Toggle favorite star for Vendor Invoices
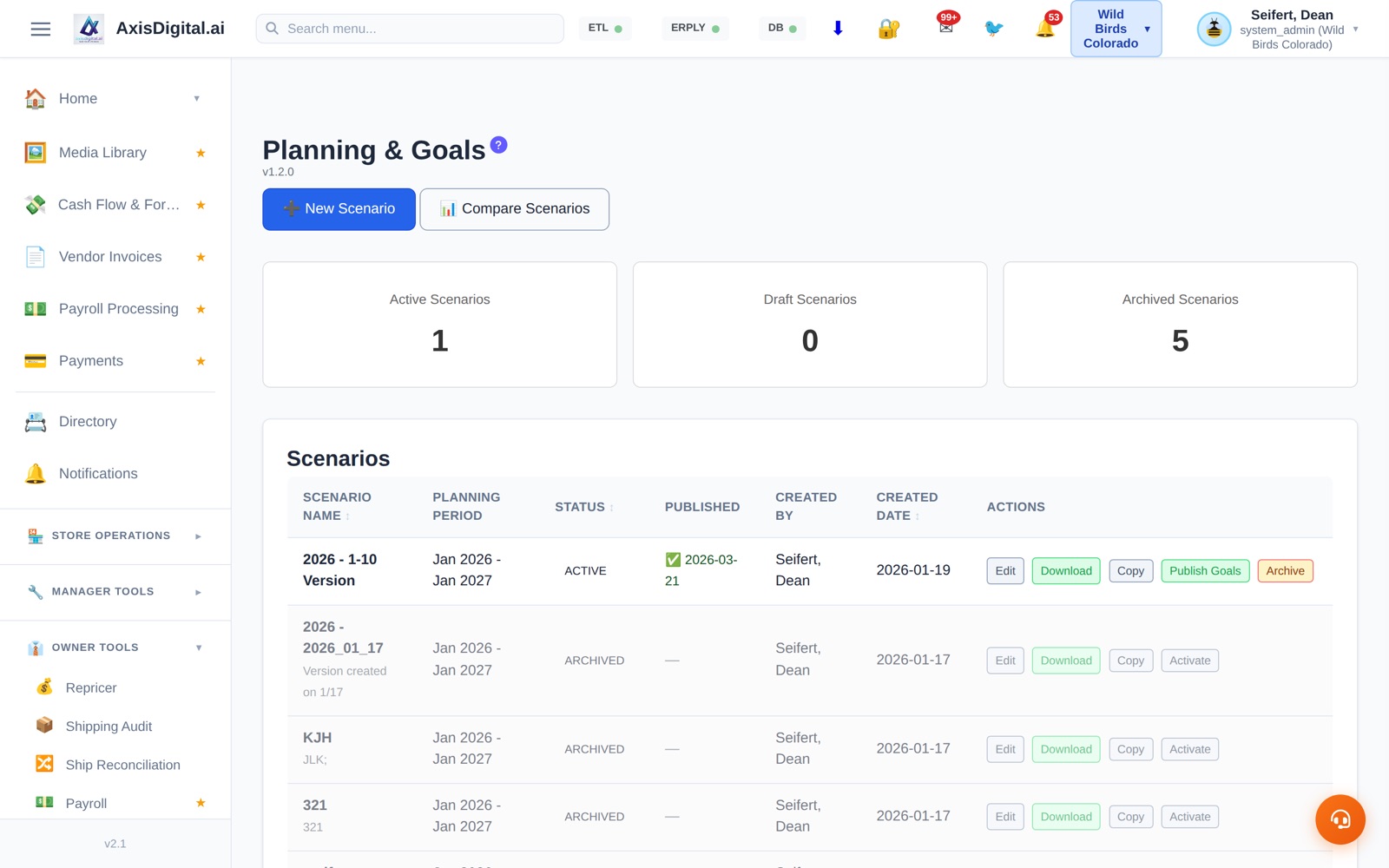This screenshot has width=1389, height=868. (201, 257)
